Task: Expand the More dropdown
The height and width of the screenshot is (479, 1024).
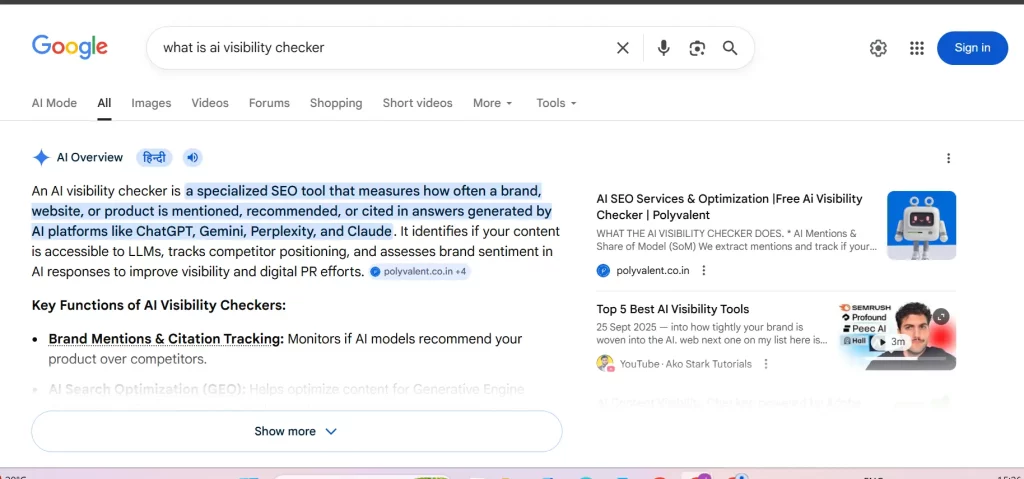Action: pos(492,103)
